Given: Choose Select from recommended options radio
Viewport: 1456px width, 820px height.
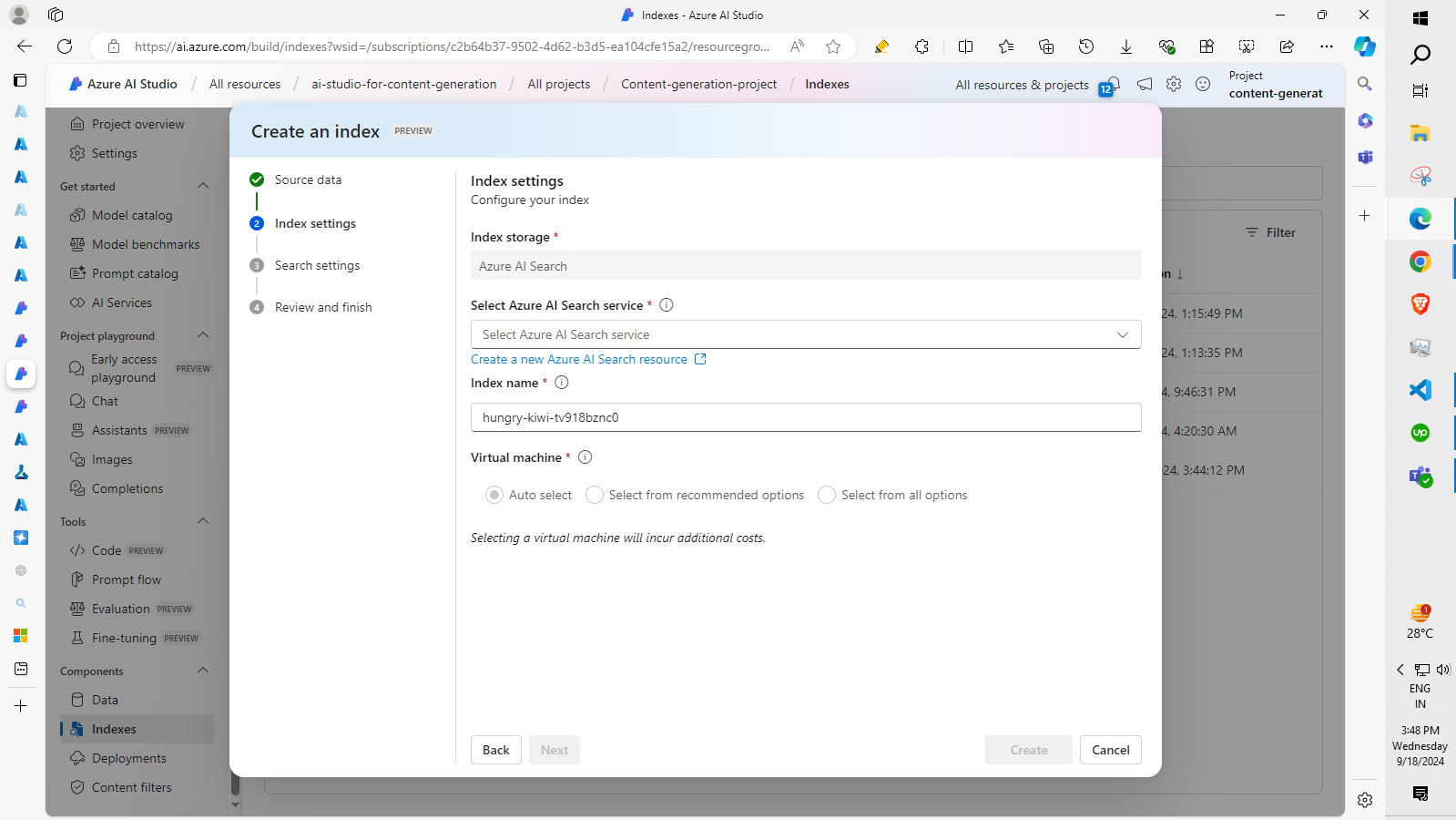Looking at the screenshot, I should click(x=595, y=495).
